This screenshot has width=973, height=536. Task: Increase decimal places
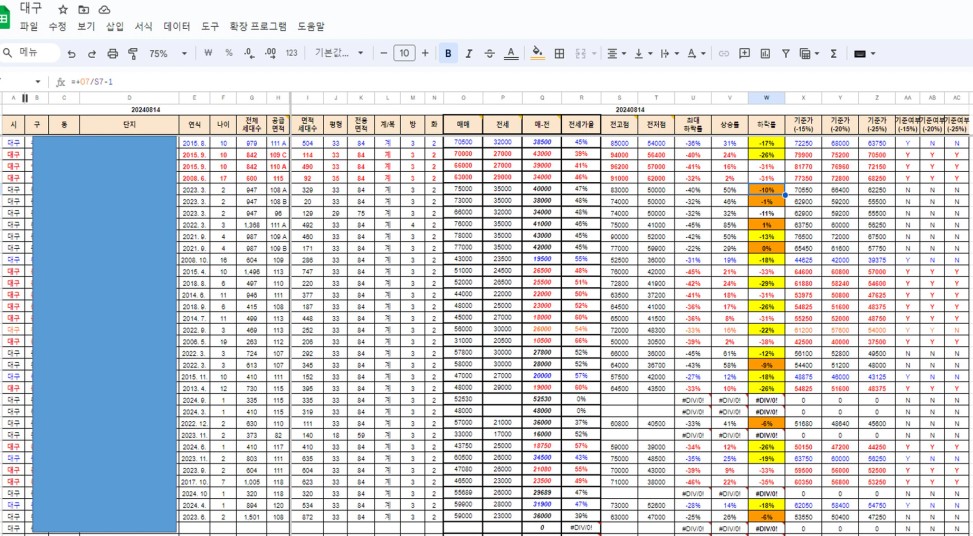coord(270,53)
